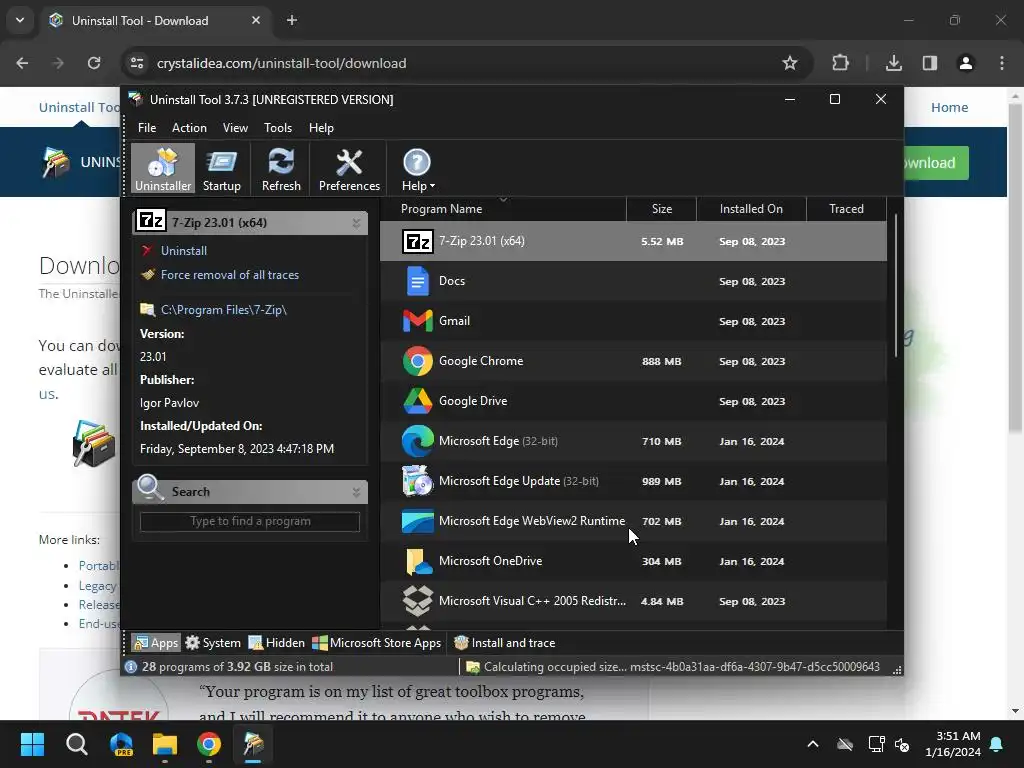The image size is (1024, 768).
Task: Click the Type to find a program field
Action: 250,521
